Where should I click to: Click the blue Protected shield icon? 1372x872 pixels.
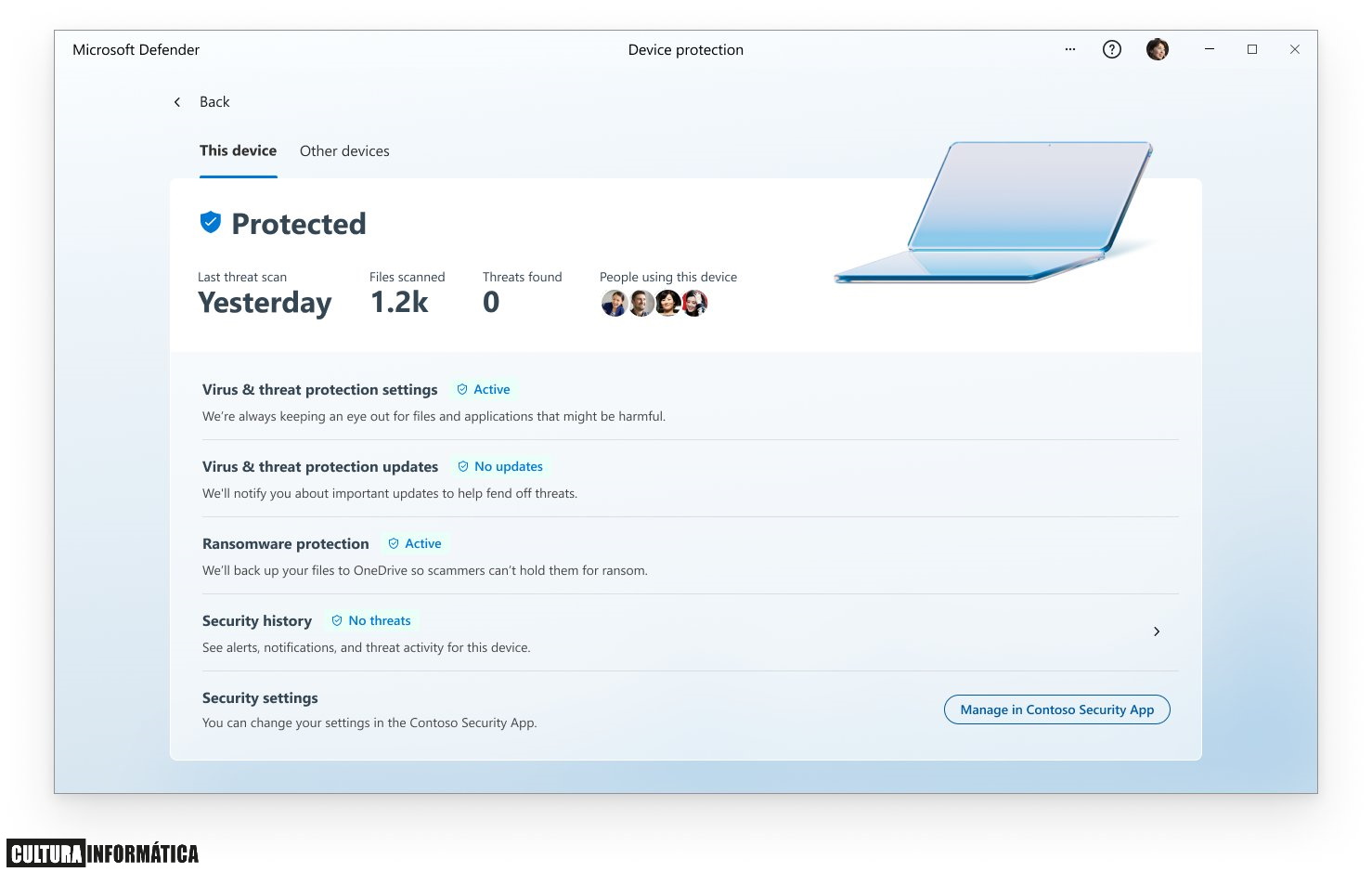click(211, 222)
